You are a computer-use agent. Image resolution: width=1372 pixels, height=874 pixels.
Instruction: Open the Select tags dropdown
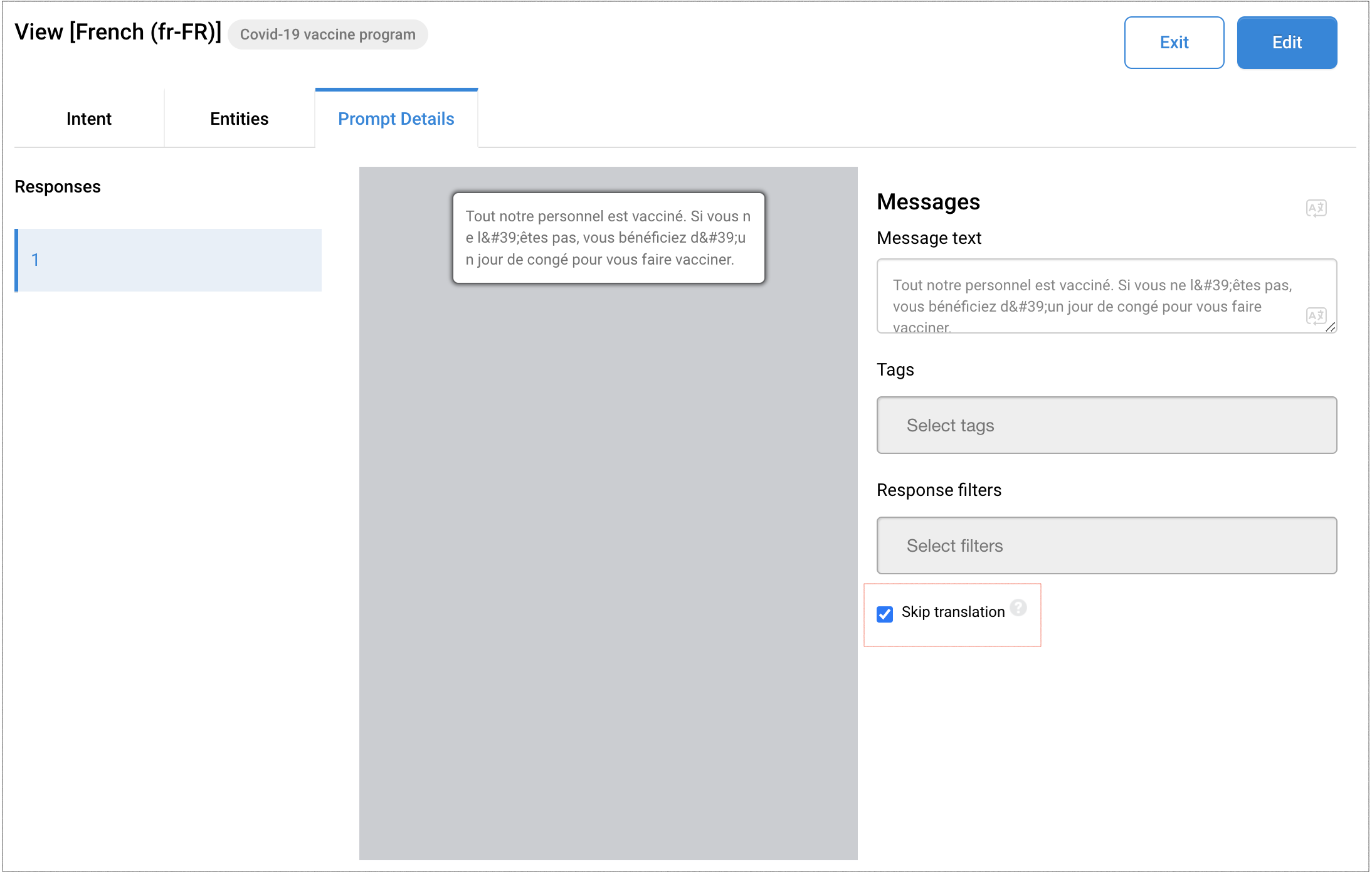[x=1106, y=425]
